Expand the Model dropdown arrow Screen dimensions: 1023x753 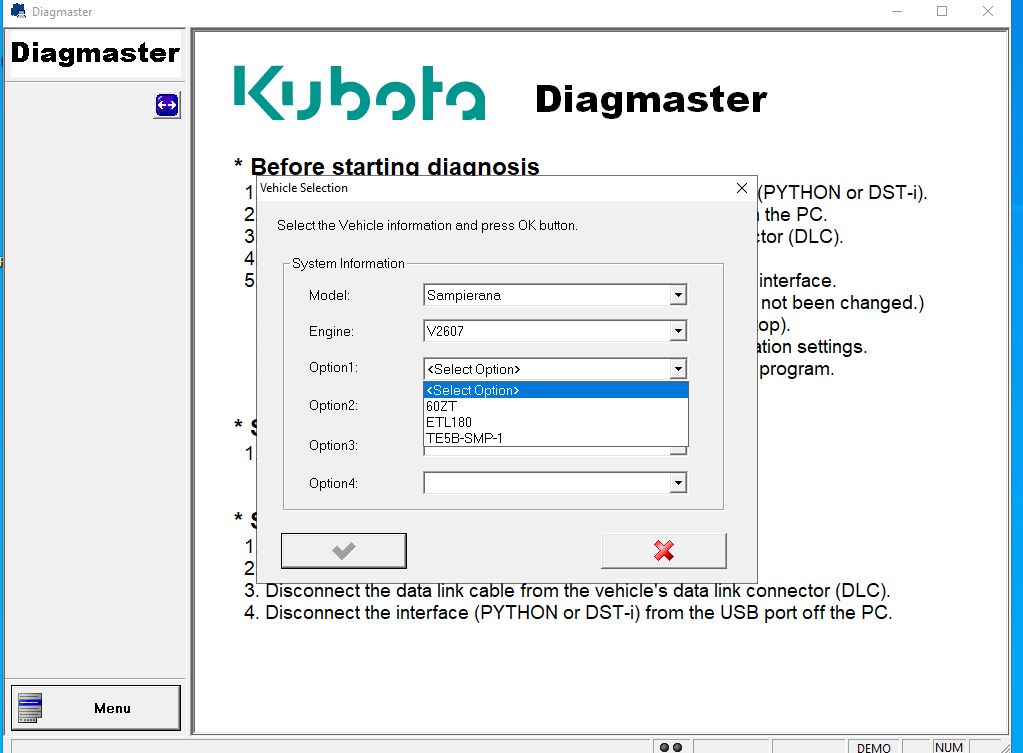tap(679, 295)
